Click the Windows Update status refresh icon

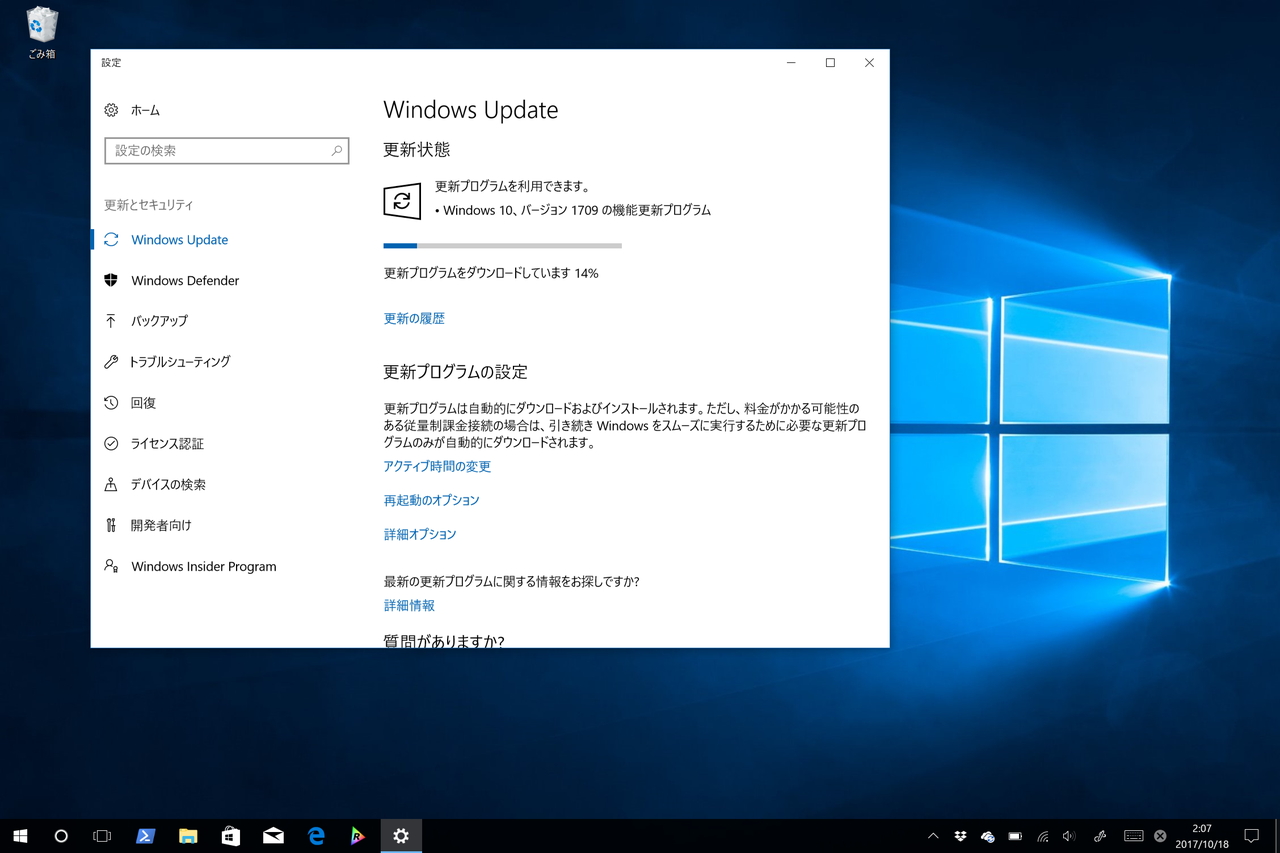pyautogui.click(x=401, y=201)
